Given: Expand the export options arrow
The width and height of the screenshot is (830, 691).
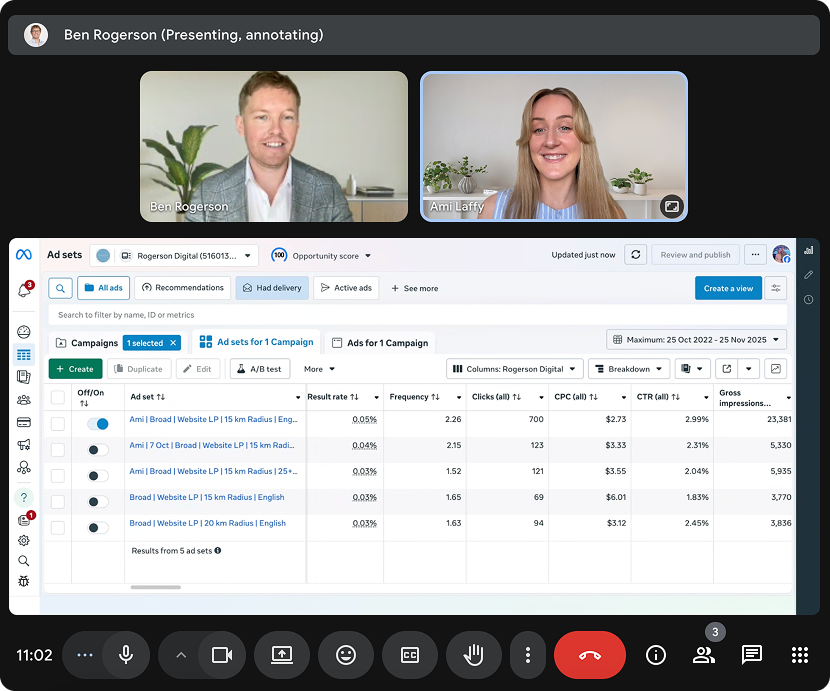Looking at the screenshot, I should click(748, 369).
